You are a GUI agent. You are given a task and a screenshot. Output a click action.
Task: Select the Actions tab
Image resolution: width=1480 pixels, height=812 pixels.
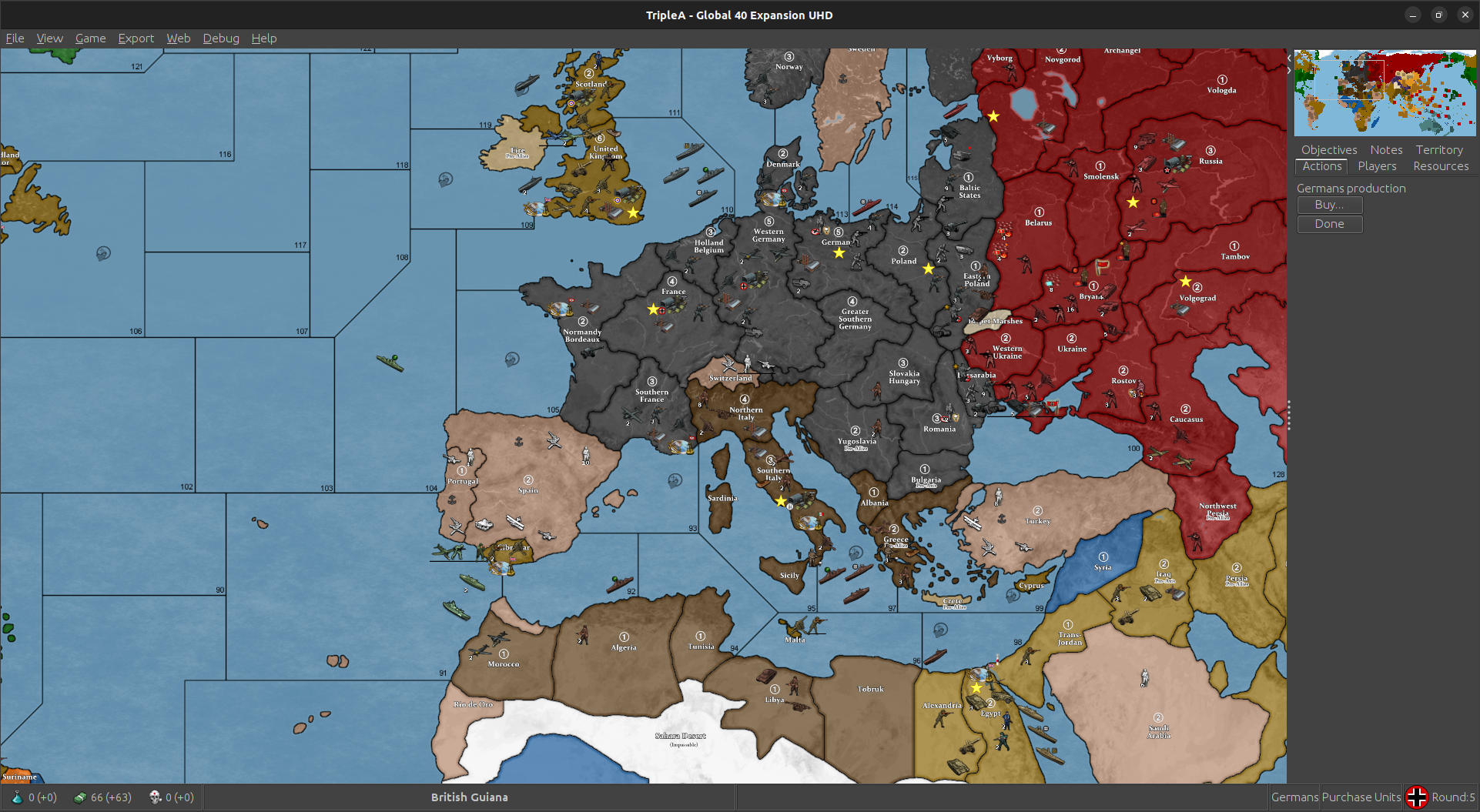pos(1322,166)
